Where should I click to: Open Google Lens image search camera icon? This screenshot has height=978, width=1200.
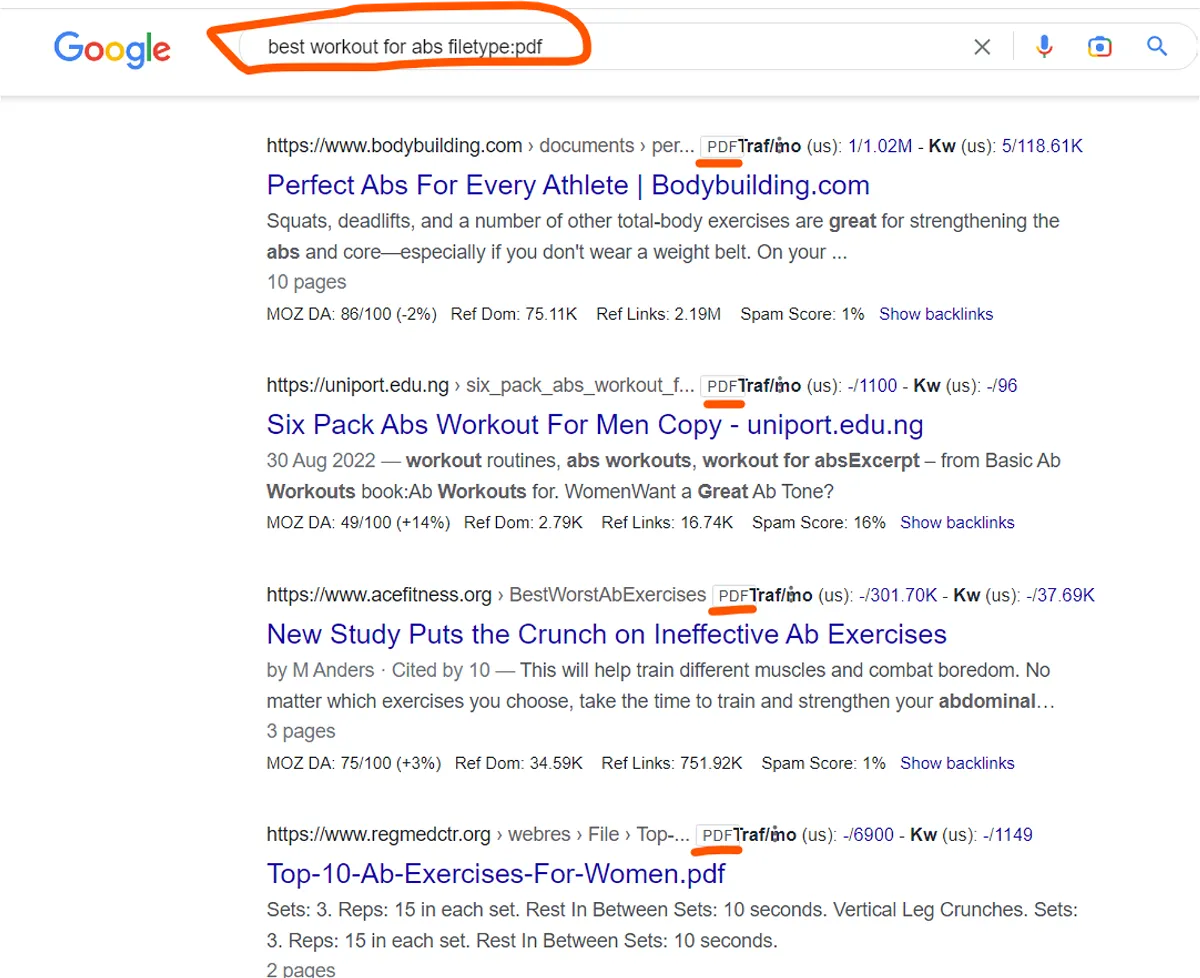1099,47
